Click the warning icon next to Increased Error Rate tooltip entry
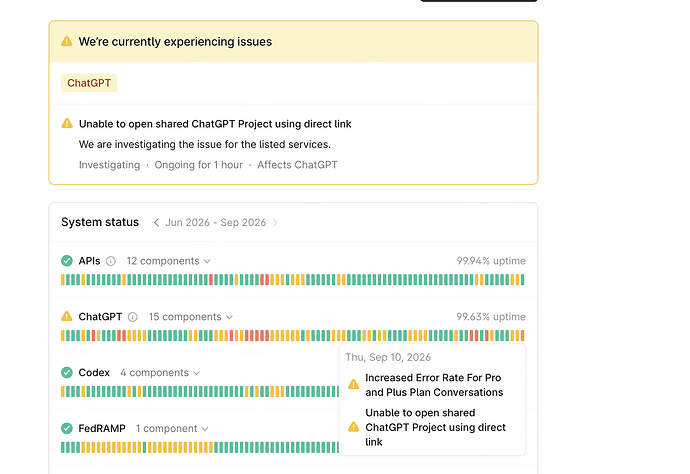Image resolution: width=690 pixels, height=474 pixels. tap(353, 385)
